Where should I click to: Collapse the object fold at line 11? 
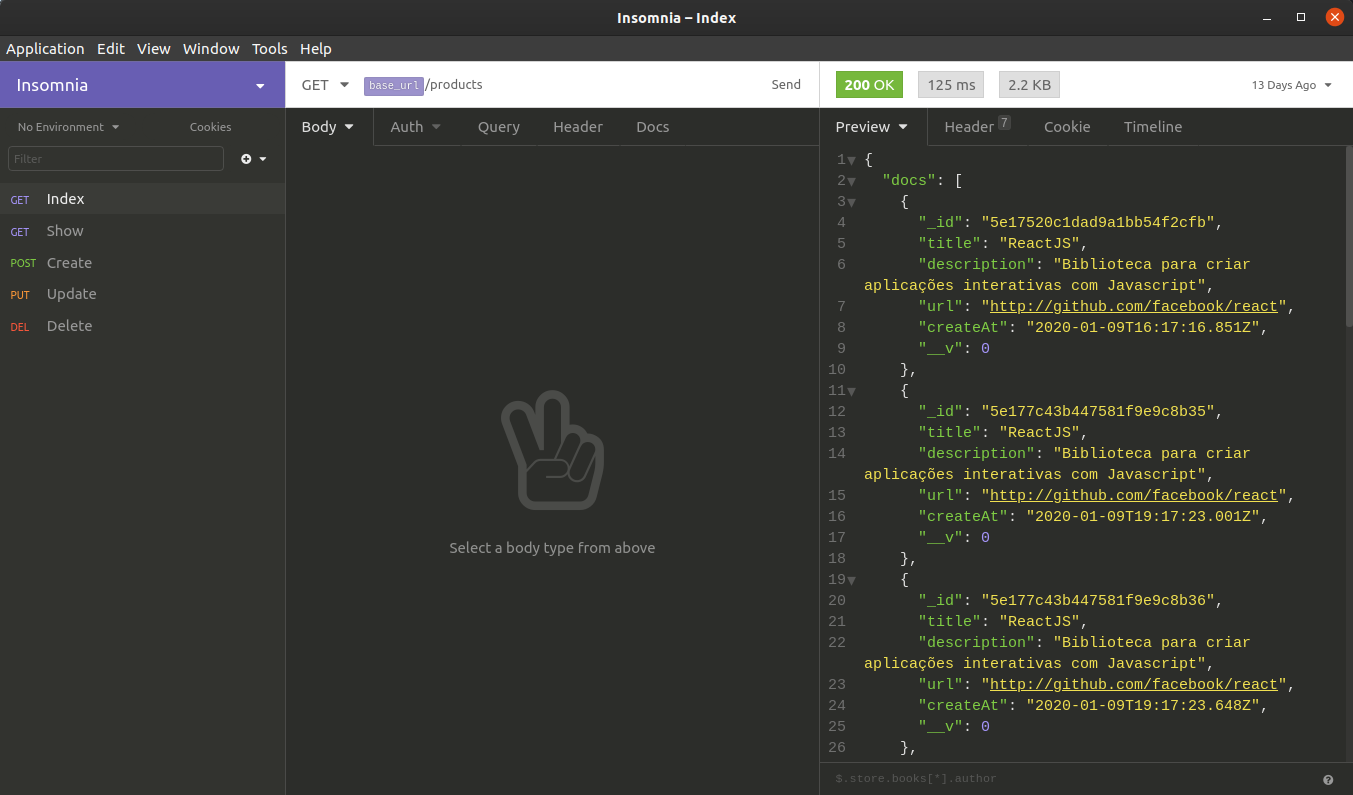(851, 391)
